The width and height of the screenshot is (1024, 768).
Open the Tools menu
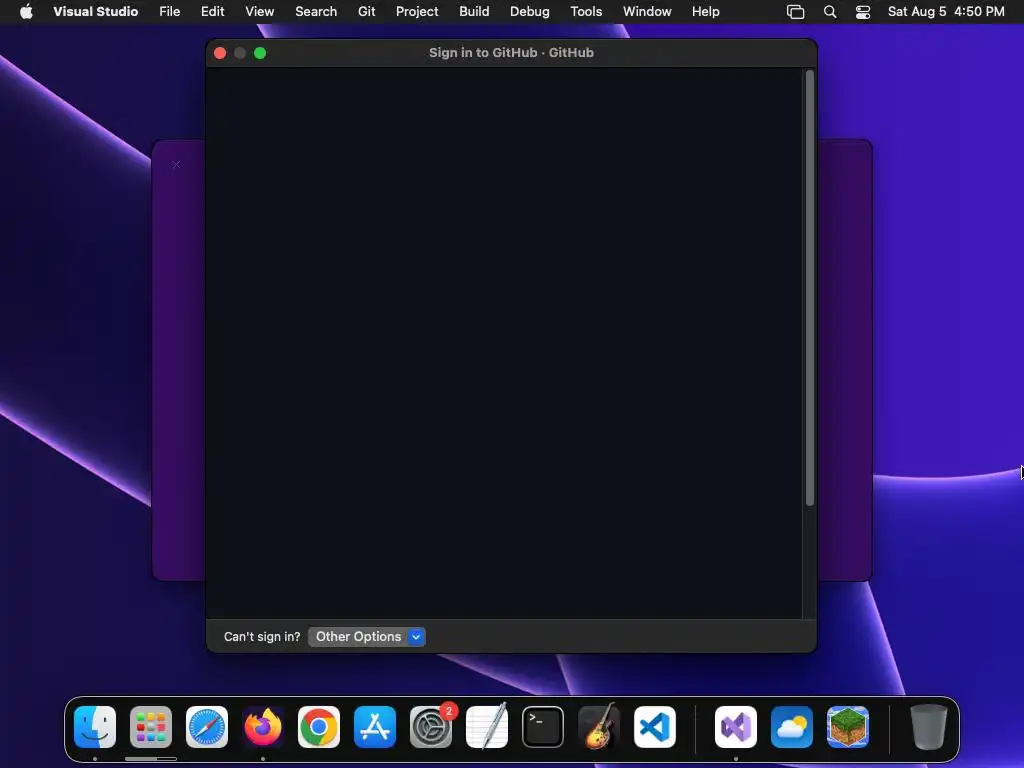[x=586, y=12]
